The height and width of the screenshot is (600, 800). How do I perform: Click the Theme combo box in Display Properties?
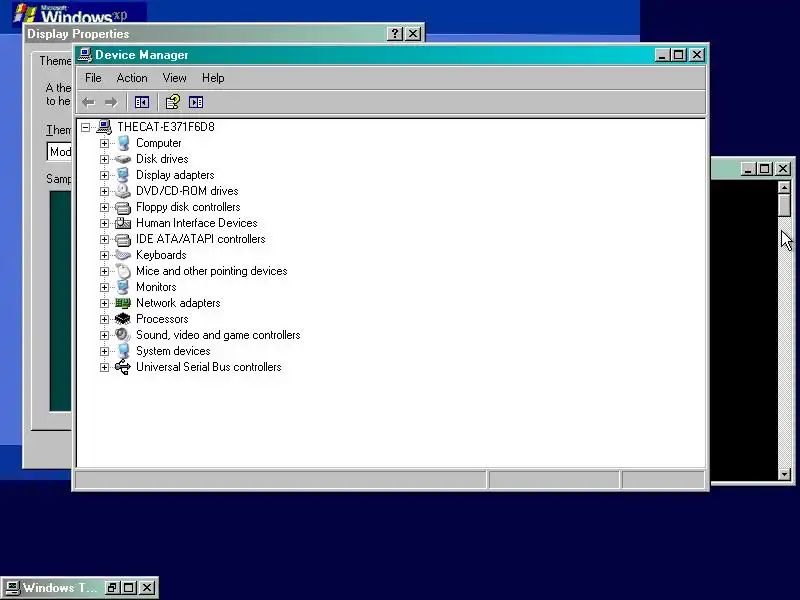(60, 152)
